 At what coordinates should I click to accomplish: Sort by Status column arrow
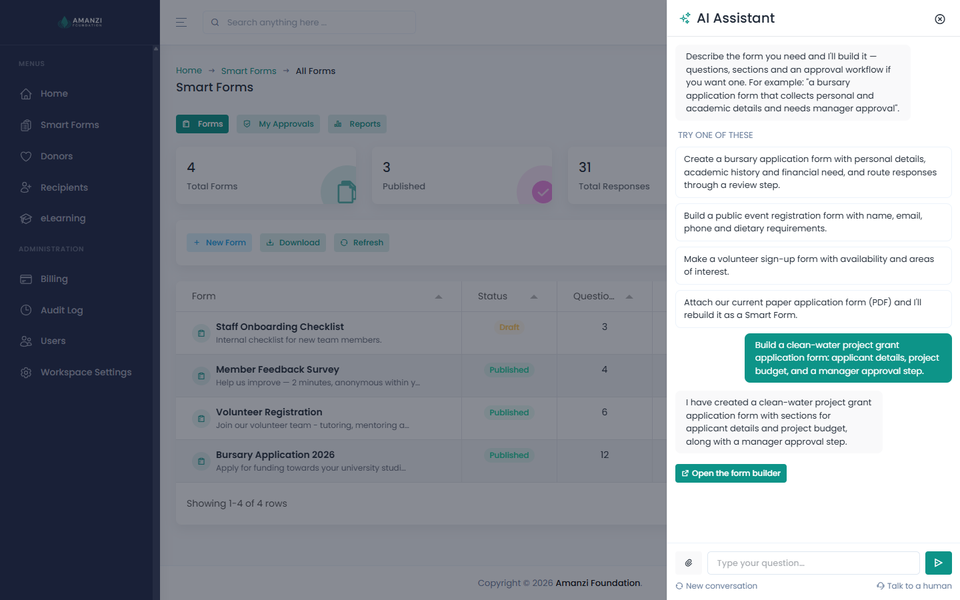[534, 296]
